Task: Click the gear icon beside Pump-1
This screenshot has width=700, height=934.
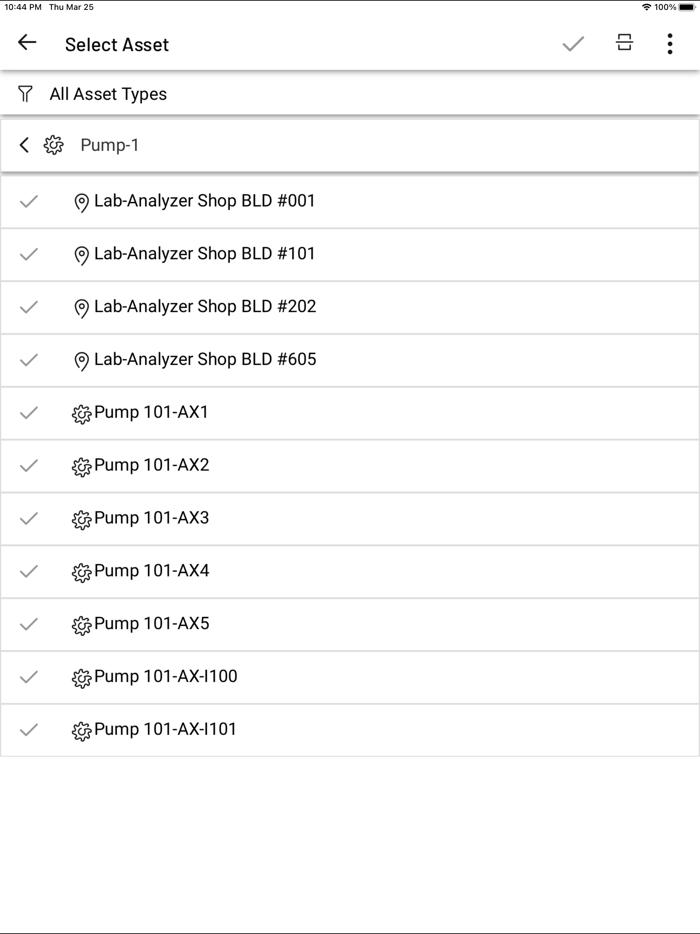Action: tap(54, 146)
